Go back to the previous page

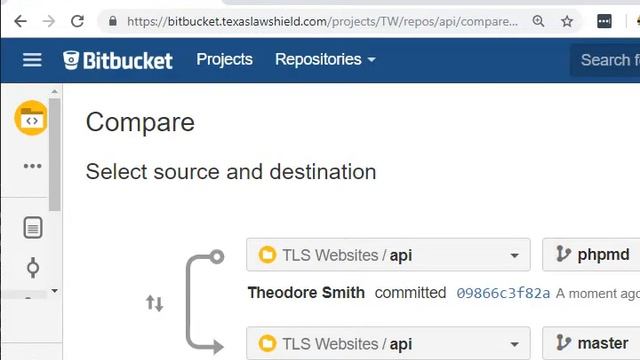click(x=20, y=21)
